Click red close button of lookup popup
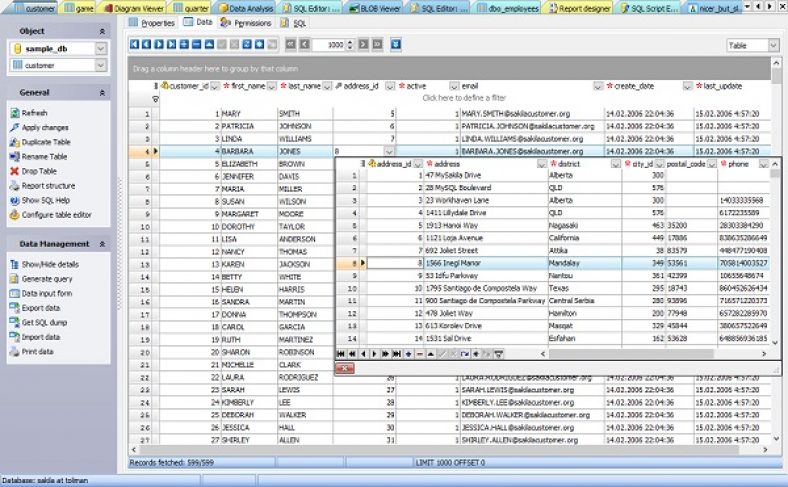This screenshot has height=487, width=788. 344,368
